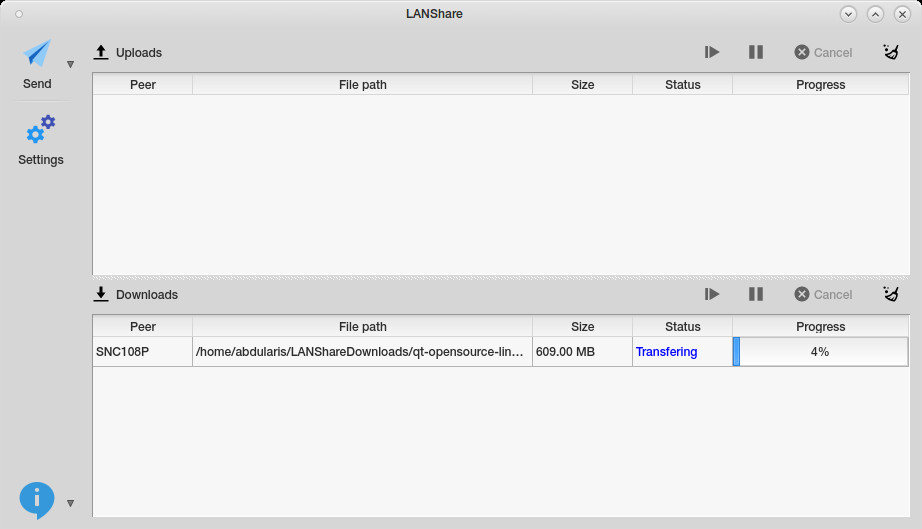Viewport: 922px width, 529px height.
Task: Cancel the selected download
Action: point(823,294)
